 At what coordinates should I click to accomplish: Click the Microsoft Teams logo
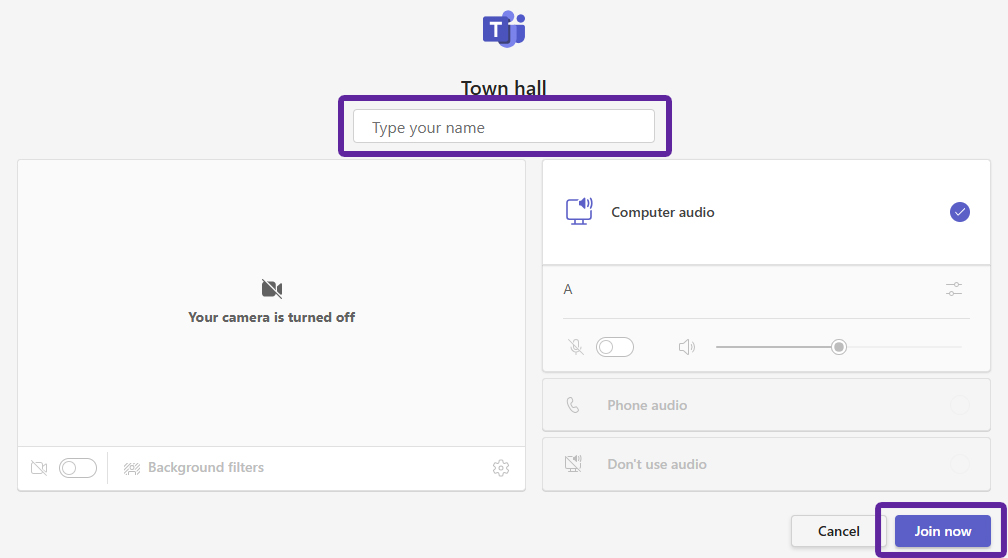tap(504, 29)
